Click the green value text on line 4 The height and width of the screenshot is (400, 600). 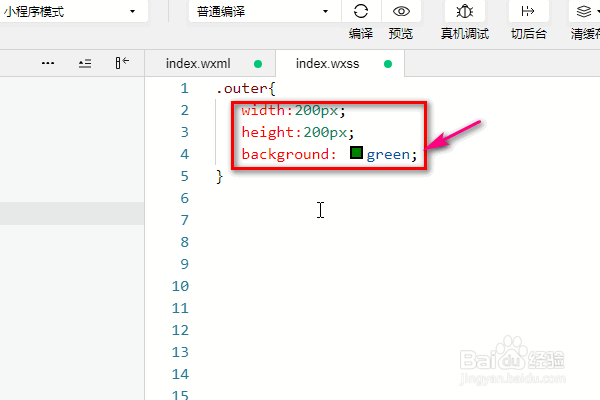pos(388,155)
